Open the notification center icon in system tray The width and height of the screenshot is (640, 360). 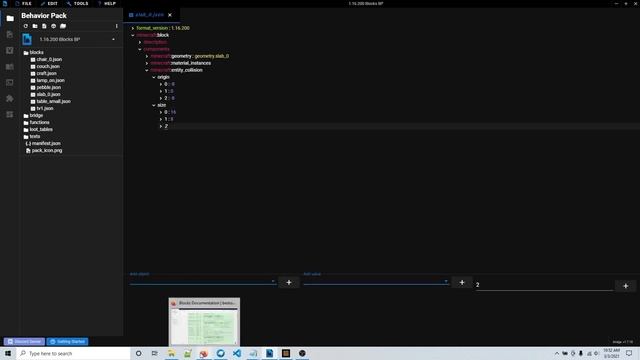[629, 353]
